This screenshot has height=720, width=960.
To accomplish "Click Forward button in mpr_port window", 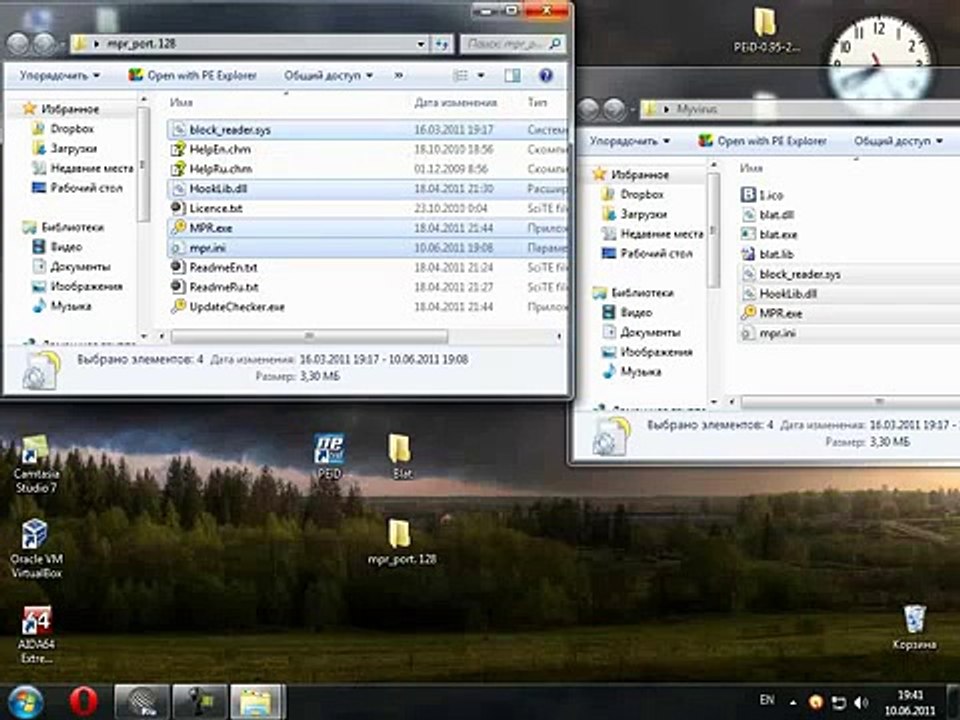I will click(x=44, y=44).
